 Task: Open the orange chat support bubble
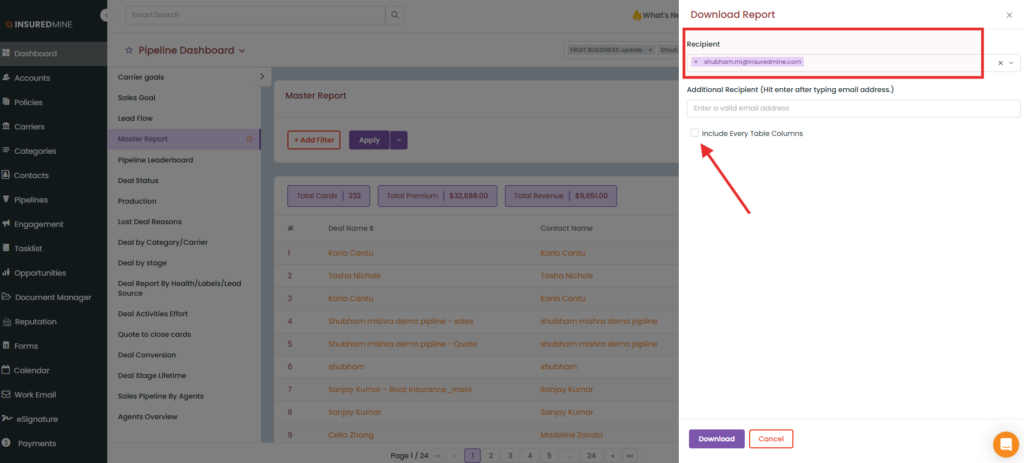(1006, 444)
